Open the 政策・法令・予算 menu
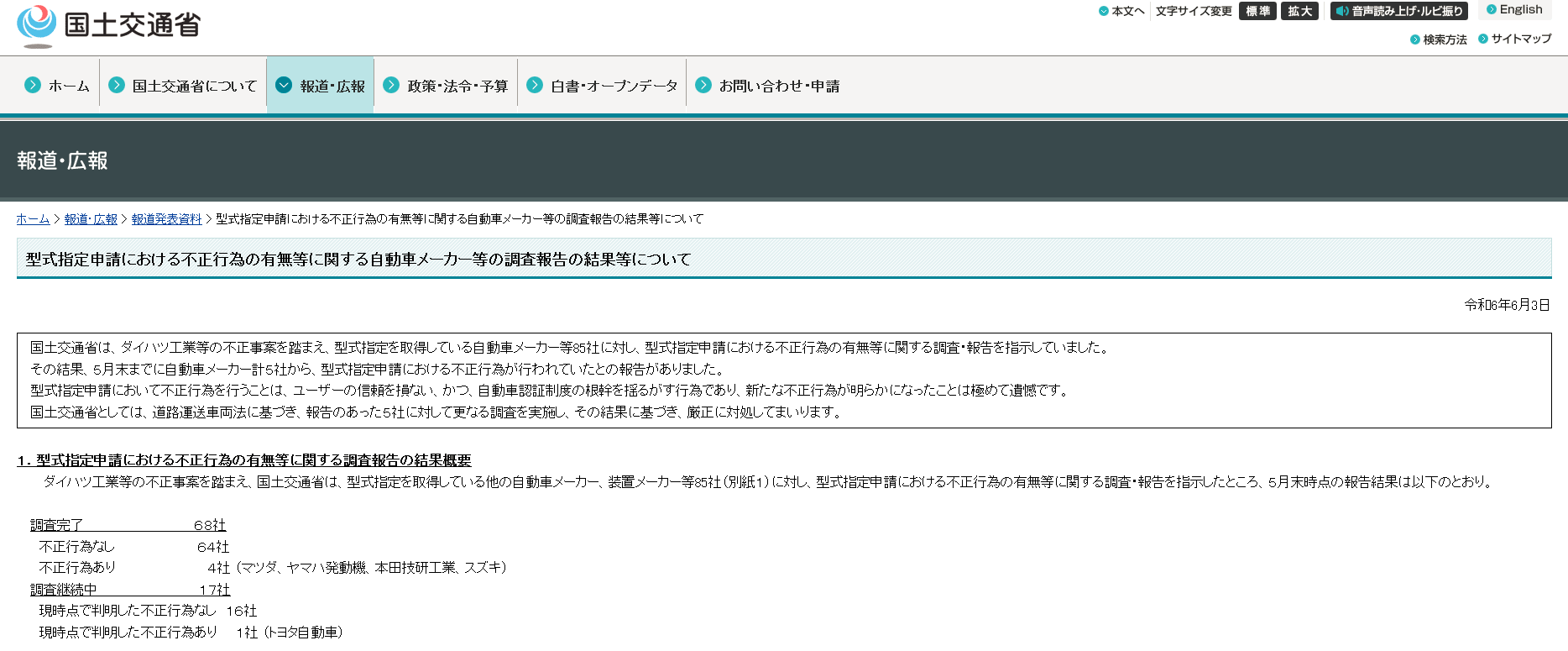1568x651 pixels. (x=457, y=86)
